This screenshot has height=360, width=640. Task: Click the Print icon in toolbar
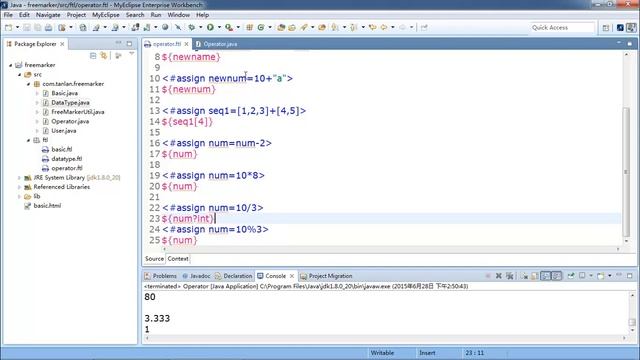[48, 27]
